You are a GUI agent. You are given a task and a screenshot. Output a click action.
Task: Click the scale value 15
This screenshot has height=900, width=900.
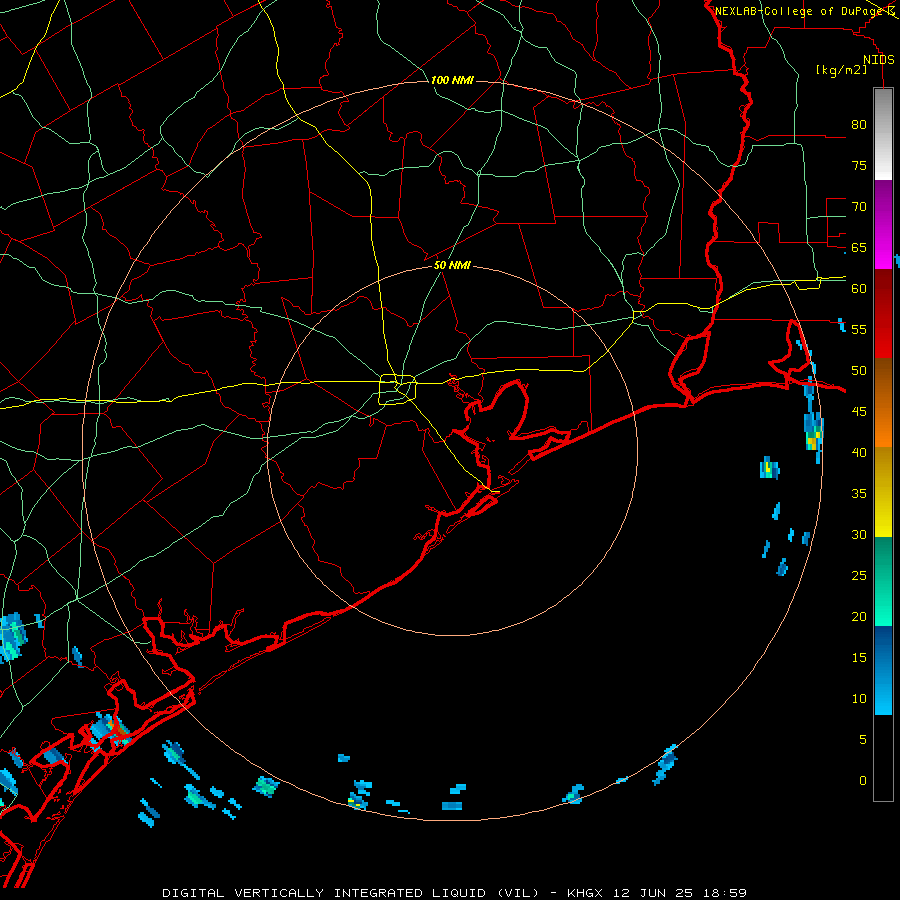859,658
